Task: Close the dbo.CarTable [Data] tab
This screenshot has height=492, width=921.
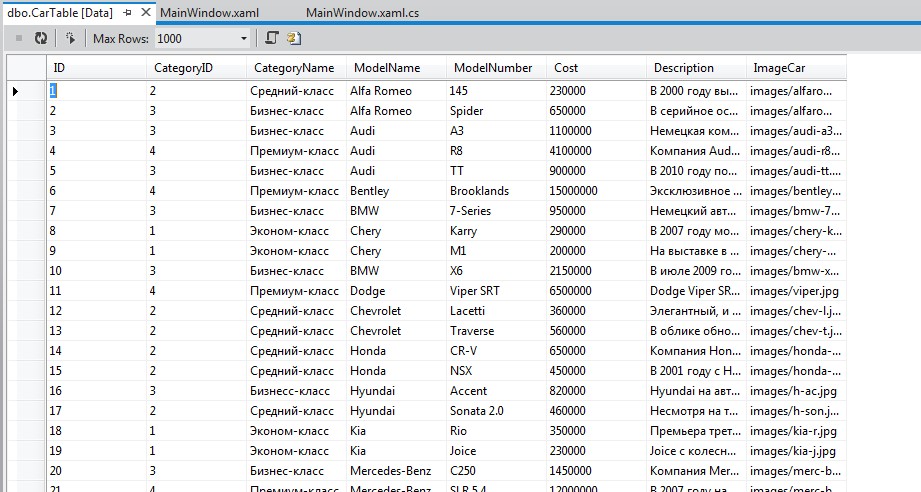Action: coord(146,12)
